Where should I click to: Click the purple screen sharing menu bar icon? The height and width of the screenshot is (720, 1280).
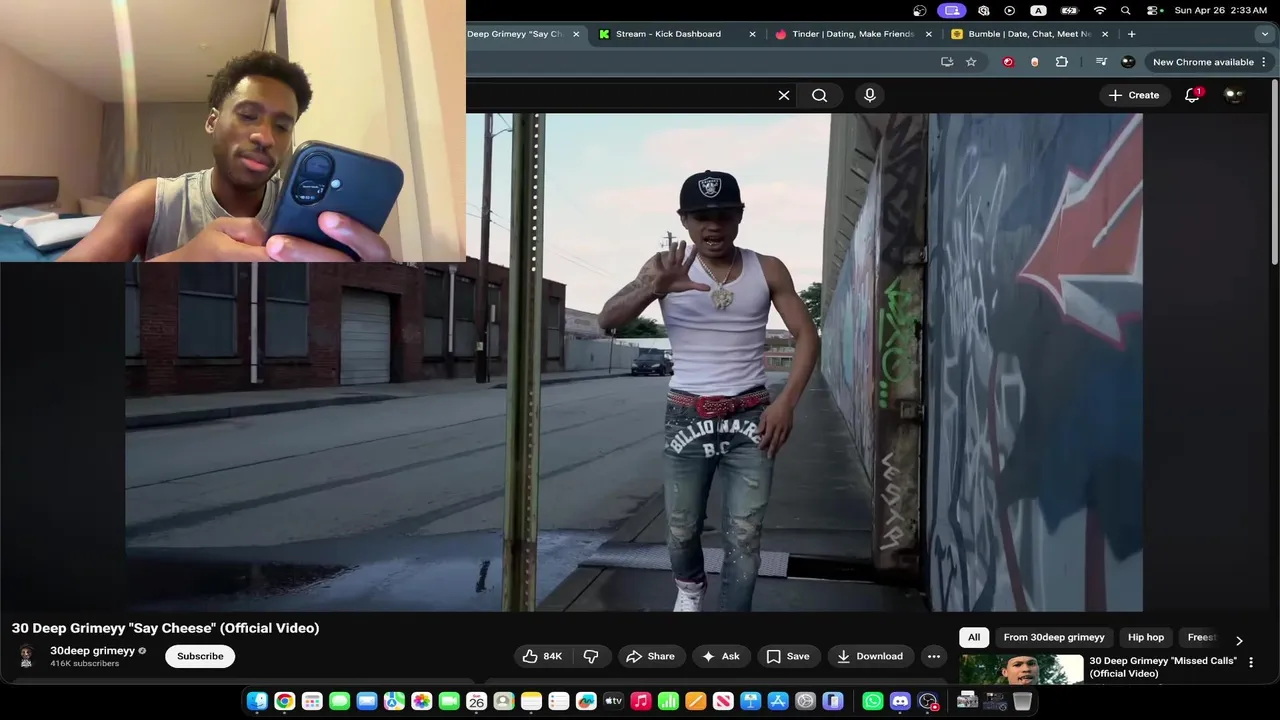[951, 10]
